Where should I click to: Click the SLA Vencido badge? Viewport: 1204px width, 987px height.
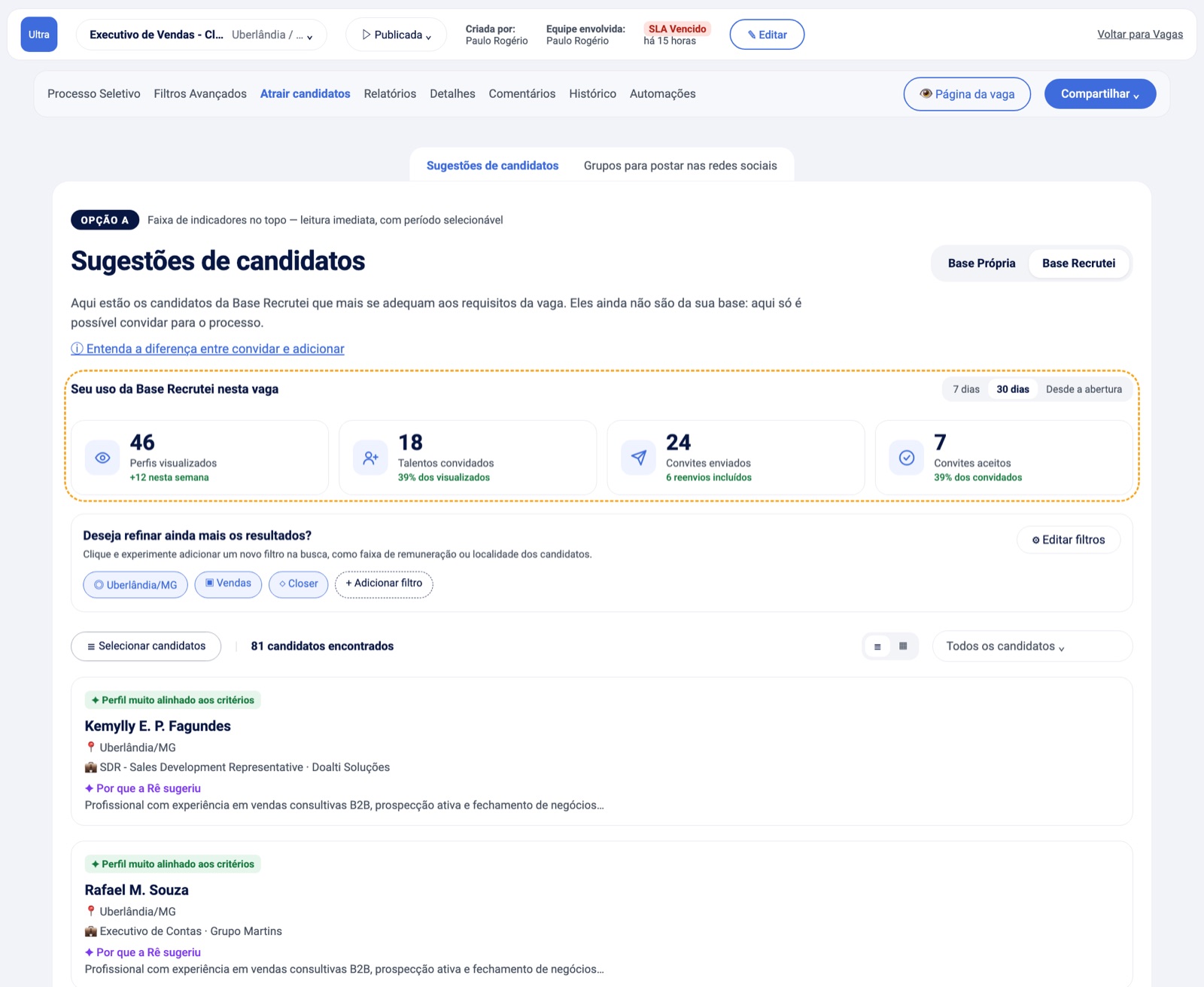pos(677,29)
